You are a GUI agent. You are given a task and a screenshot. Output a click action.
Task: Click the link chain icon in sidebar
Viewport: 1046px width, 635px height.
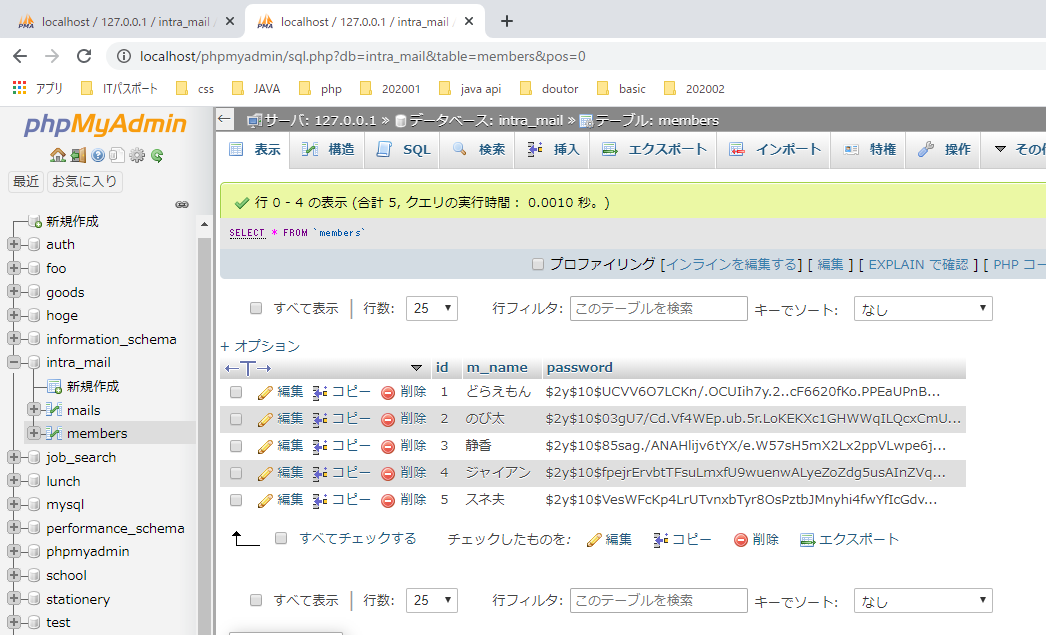tap(181, 204)
